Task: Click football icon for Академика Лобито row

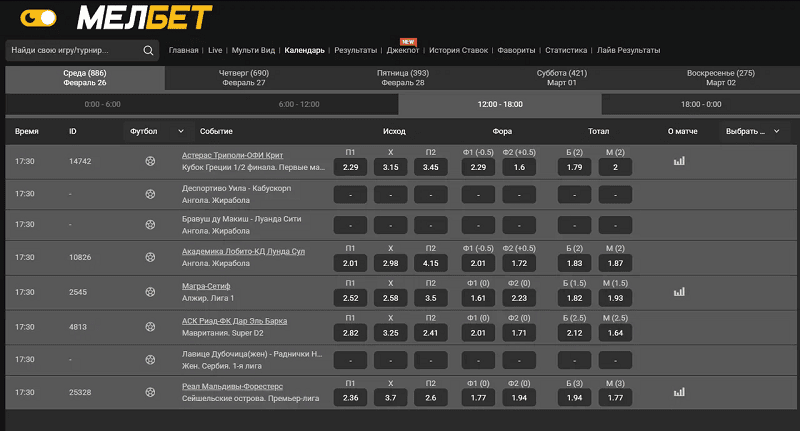Action: point(150,257)
